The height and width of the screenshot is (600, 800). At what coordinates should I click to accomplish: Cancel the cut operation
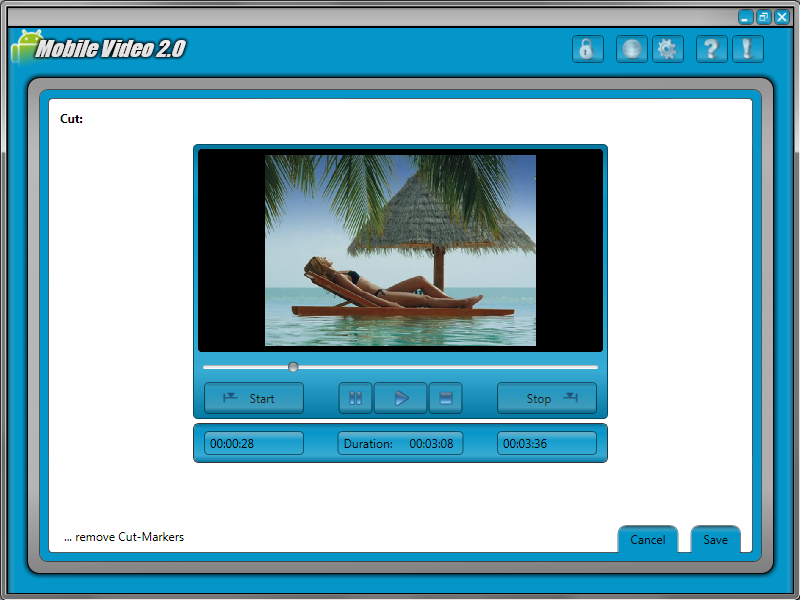(x=647, y=539)
